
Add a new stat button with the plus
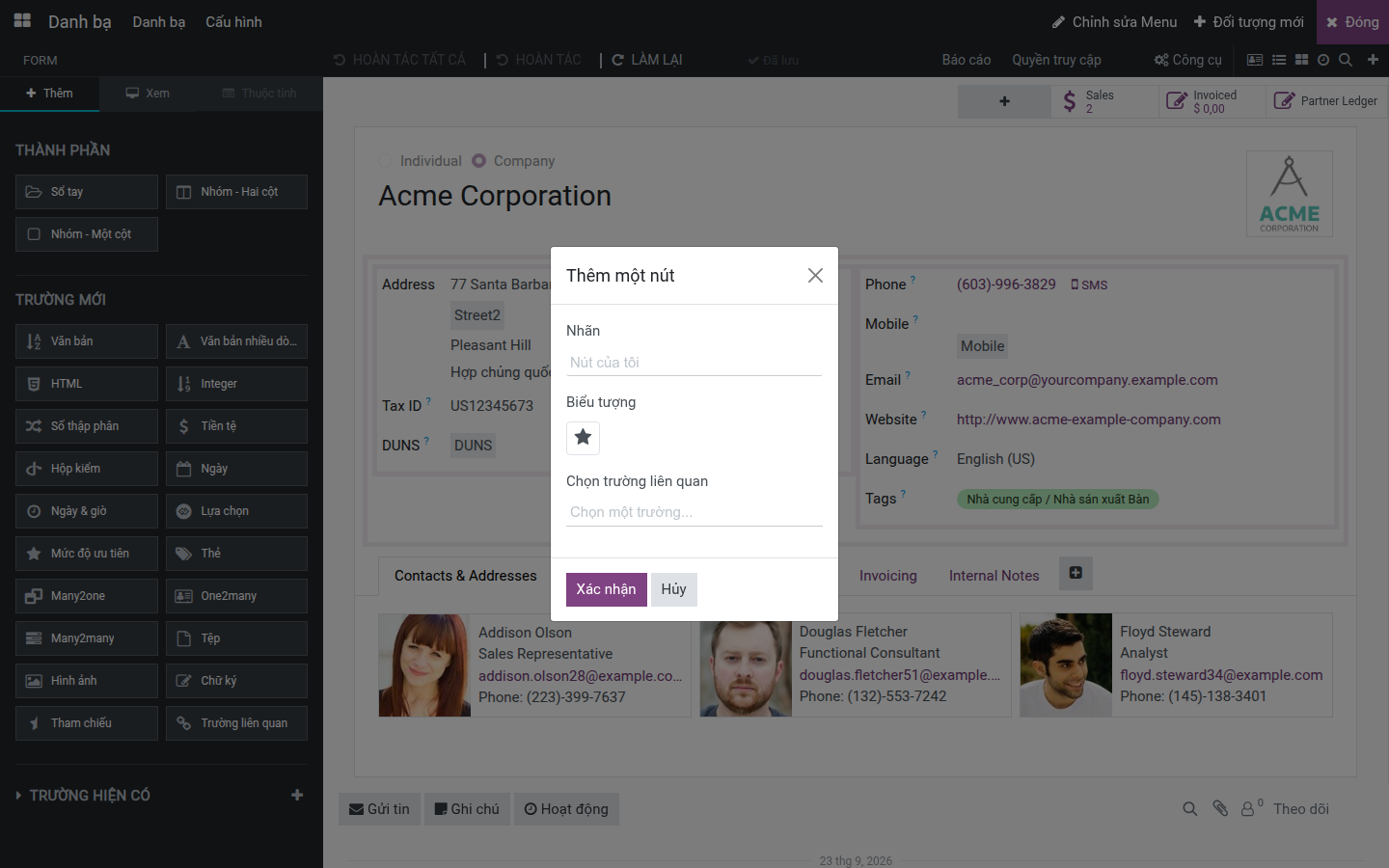[1004, 101]
